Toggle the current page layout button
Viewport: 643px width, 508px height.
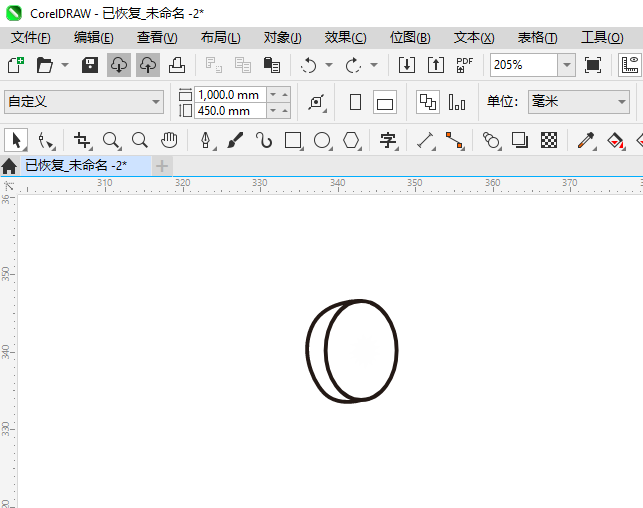click(457, 102)
